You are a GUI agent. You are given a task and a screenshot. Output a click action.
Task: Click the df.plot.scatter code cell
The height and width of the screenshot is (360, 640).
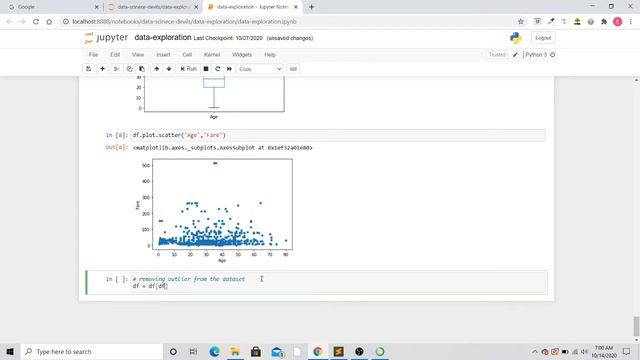[338, 135]
